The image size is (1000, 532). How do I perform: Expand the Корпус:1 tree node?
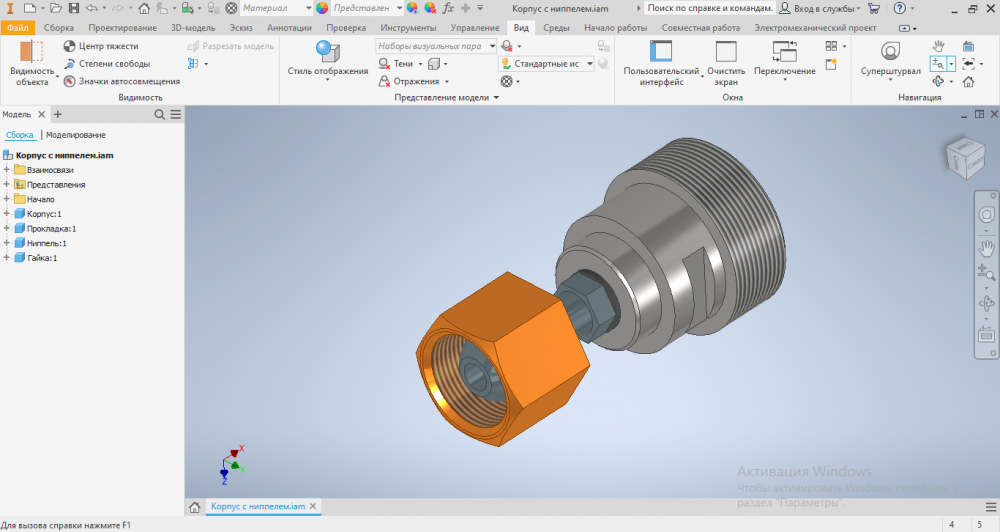point(7,214)
